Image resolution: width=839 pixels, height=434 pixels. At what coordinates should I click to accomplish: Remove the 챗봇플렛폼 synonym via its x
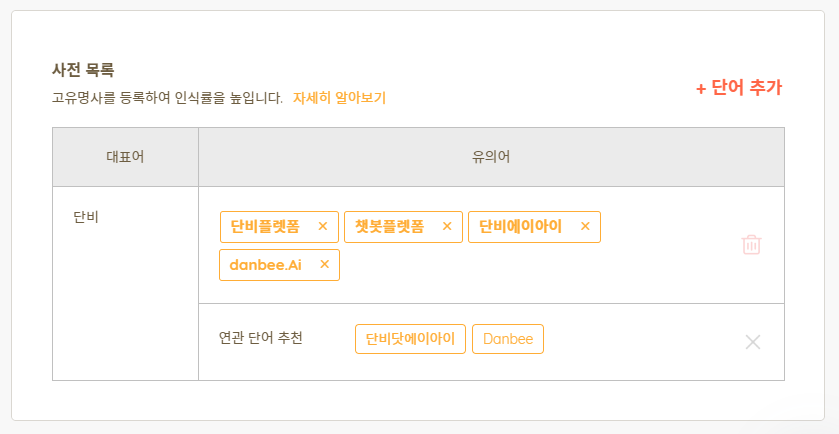click(x=447, y=226)
